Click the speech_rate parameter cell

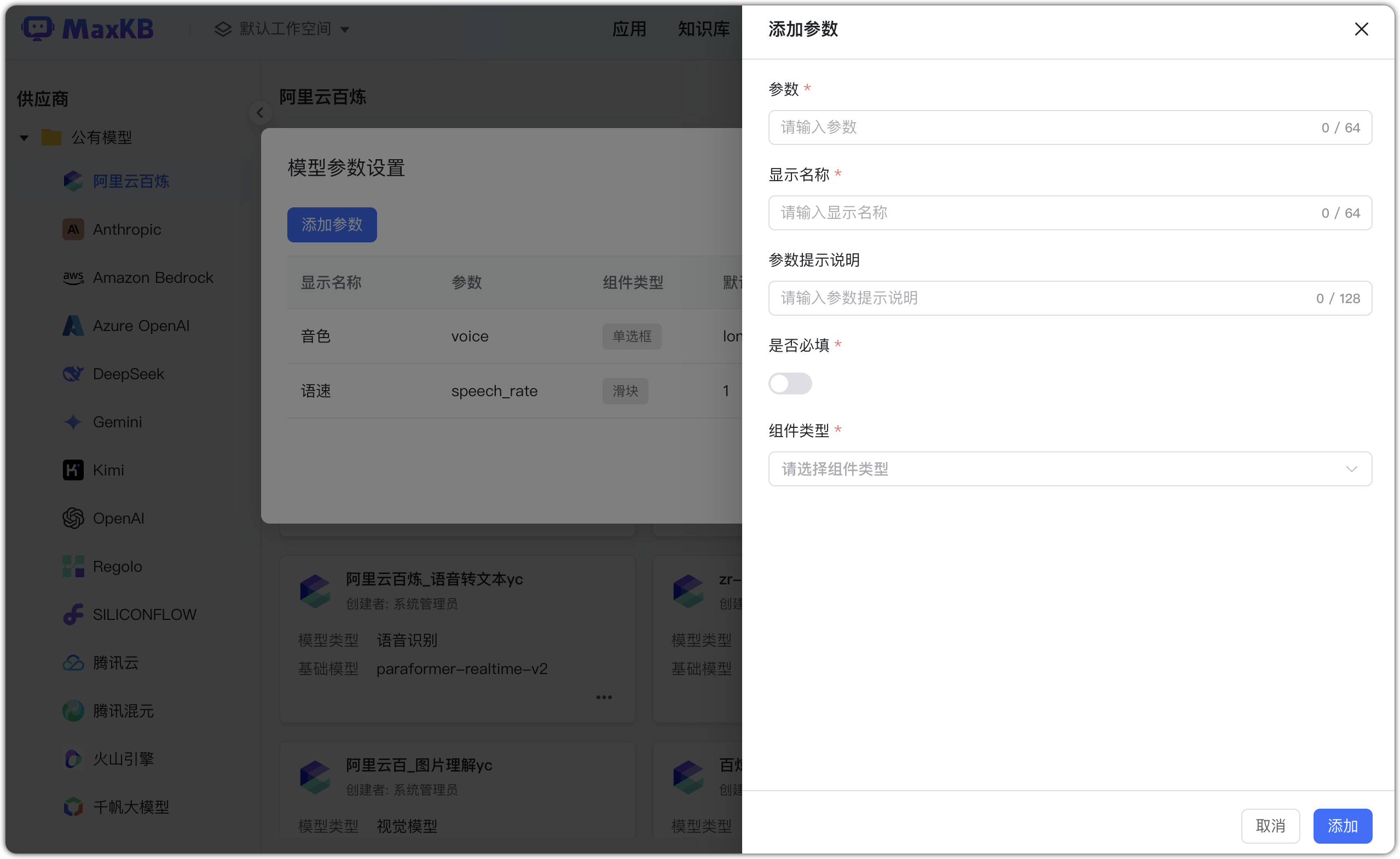coord(494,391)
